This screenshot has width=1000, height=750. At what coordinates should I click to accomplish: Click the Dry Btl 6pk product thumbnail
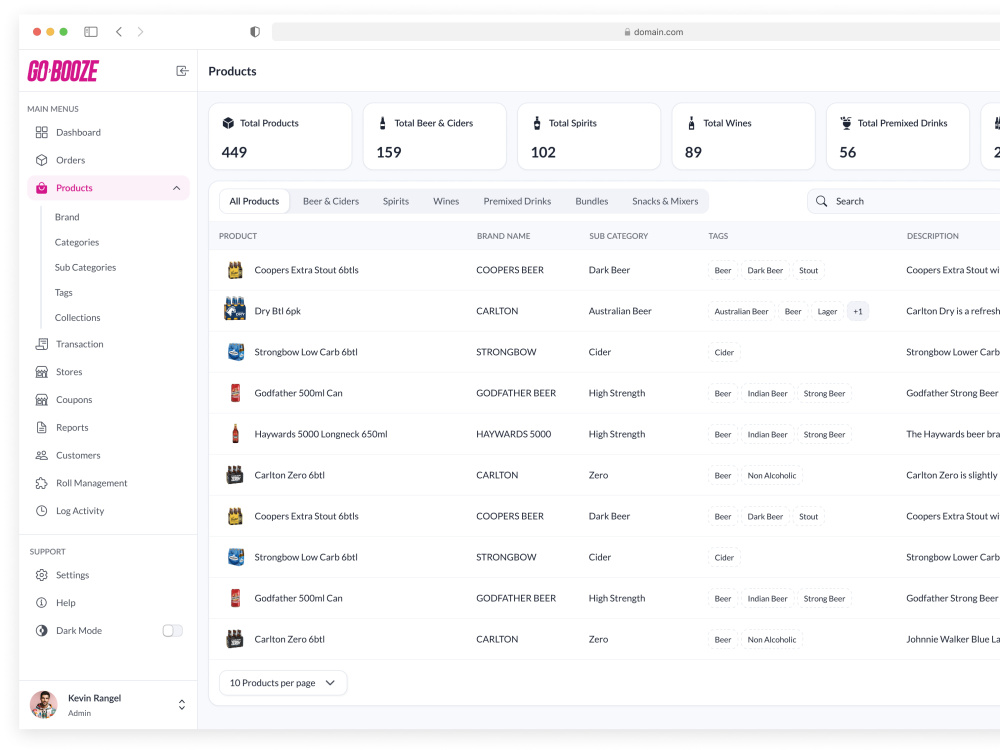click(x=235, y=309)
